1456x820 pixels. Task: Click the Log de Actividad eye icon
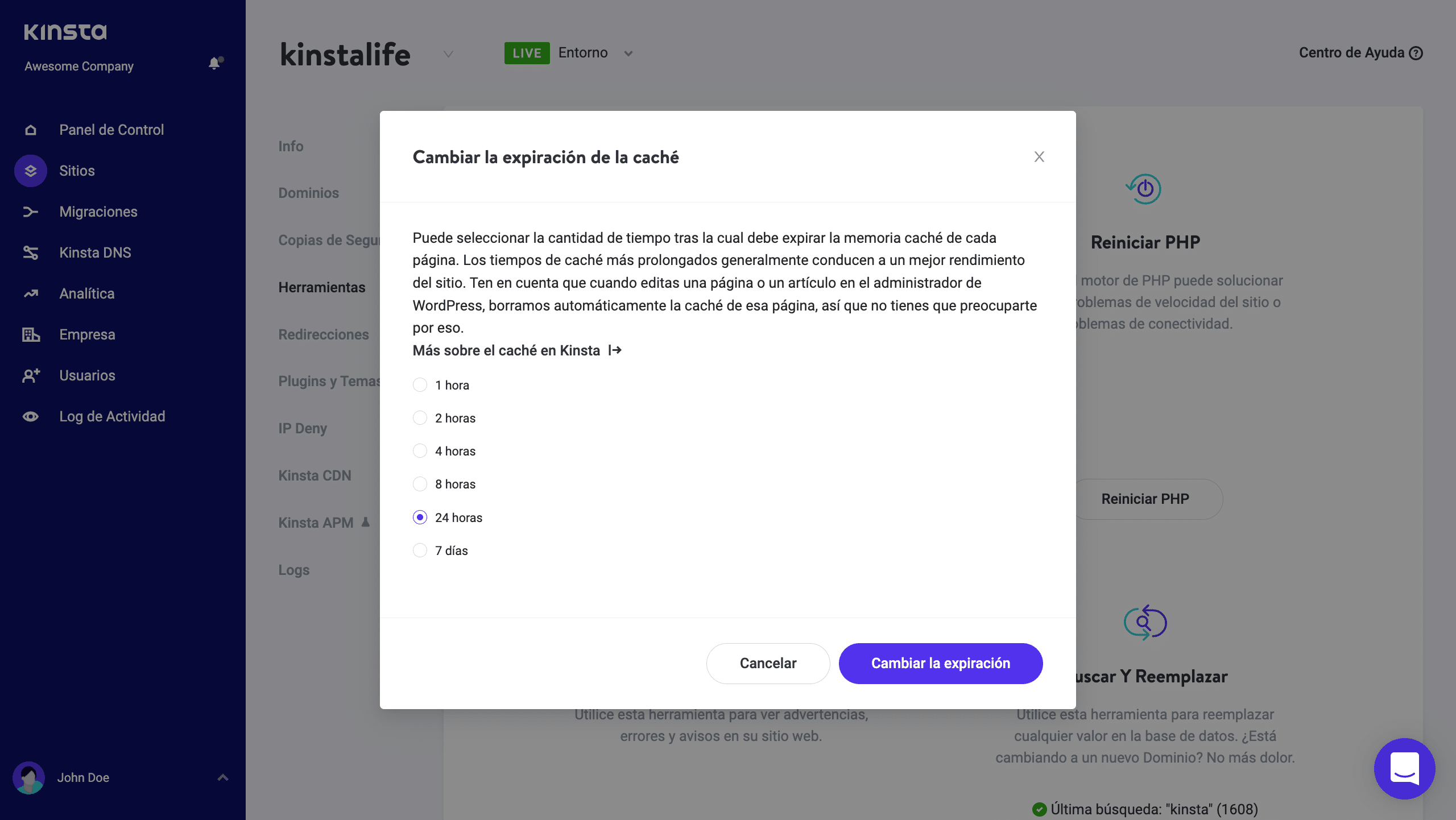pyautogui.click(x=31, y=417)
